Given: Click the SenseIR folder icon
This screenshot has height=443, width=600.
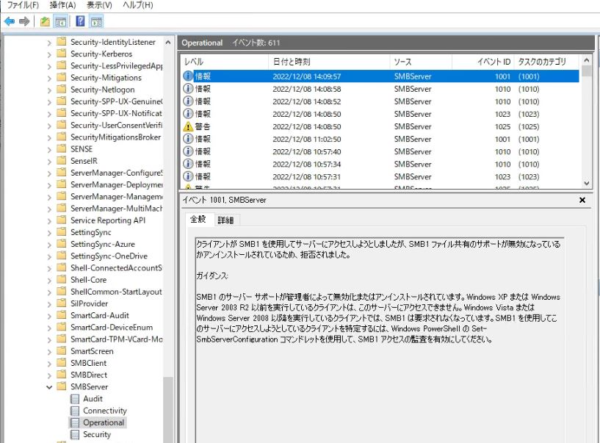Looking at the screenshot, I should (61, 160).
